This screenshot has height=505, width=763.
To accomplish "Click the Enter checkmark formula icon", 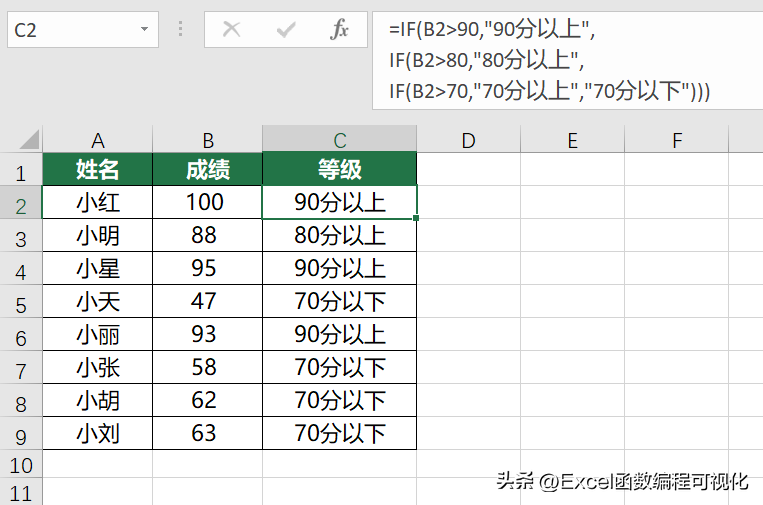I will coord(286,30).
